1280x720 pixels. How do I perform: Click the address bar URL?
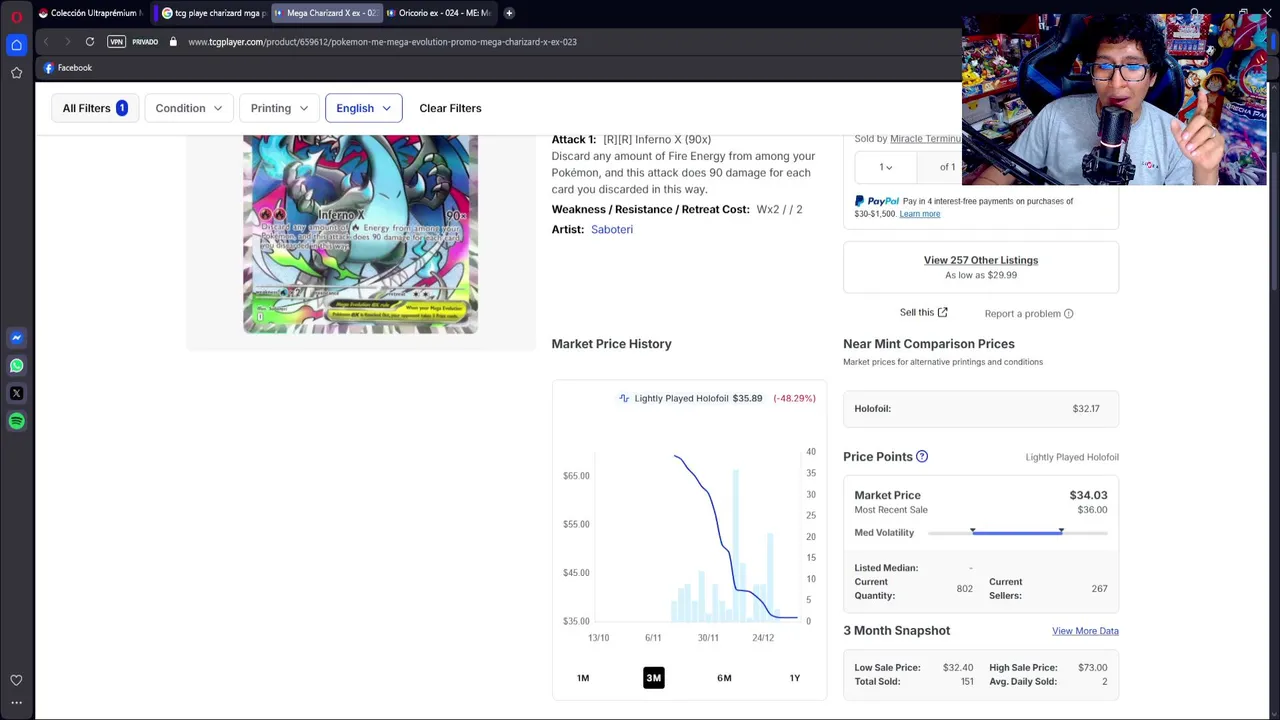pos(382,42)
